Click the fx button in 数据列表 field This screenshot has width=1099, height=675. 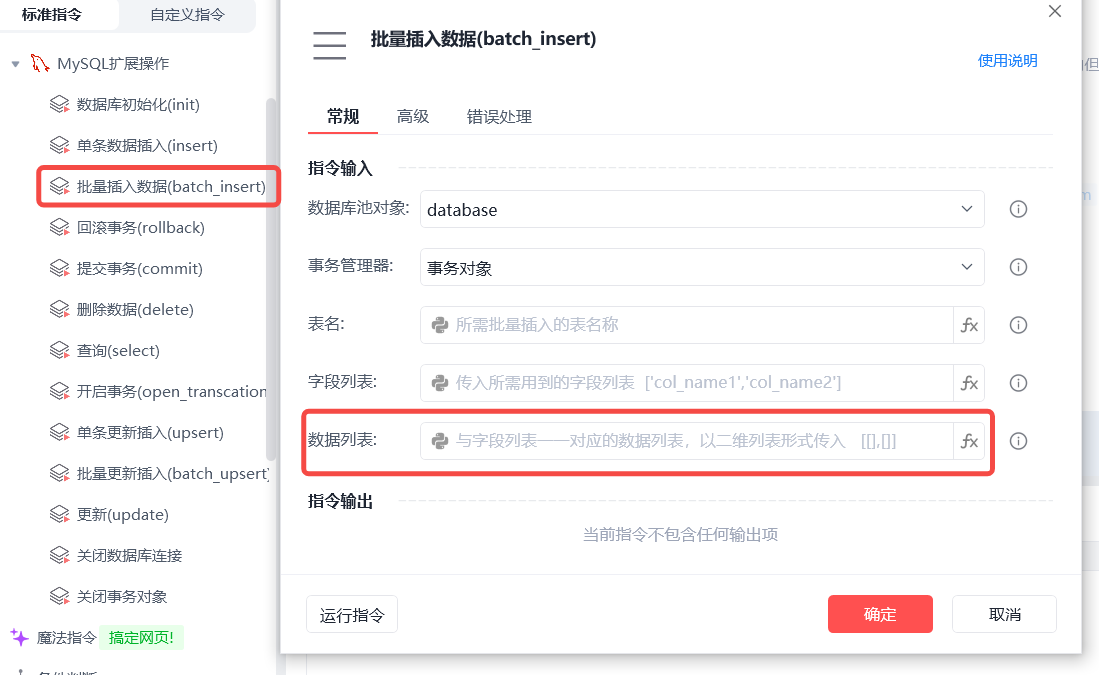[969, 441]
